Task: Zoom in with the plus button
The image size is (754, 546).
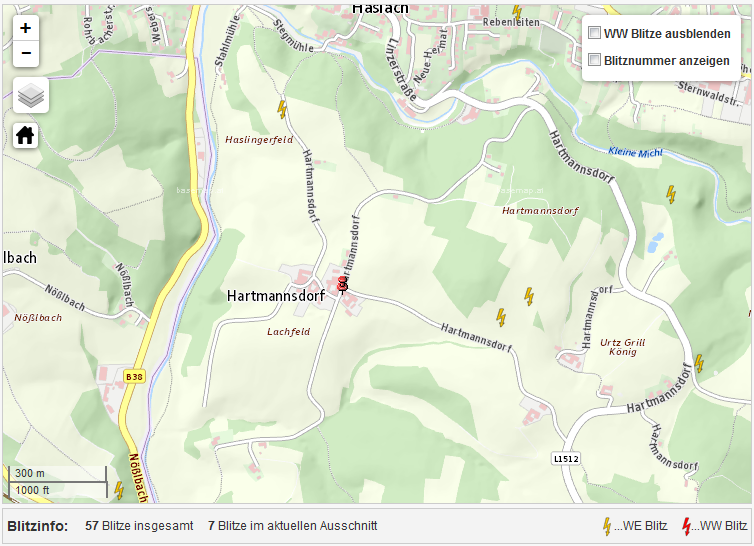Action: (26, 29)
